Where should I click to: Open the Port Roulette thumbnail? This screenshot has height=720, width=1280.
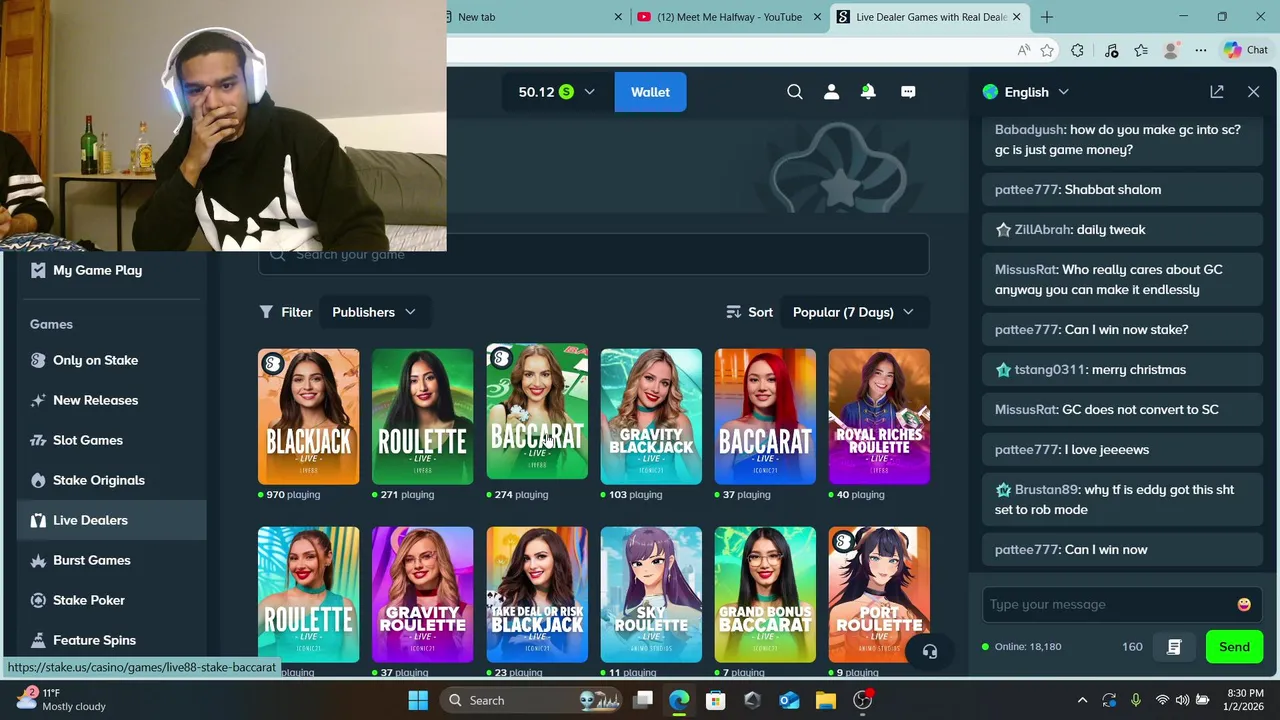click(879, 594)
